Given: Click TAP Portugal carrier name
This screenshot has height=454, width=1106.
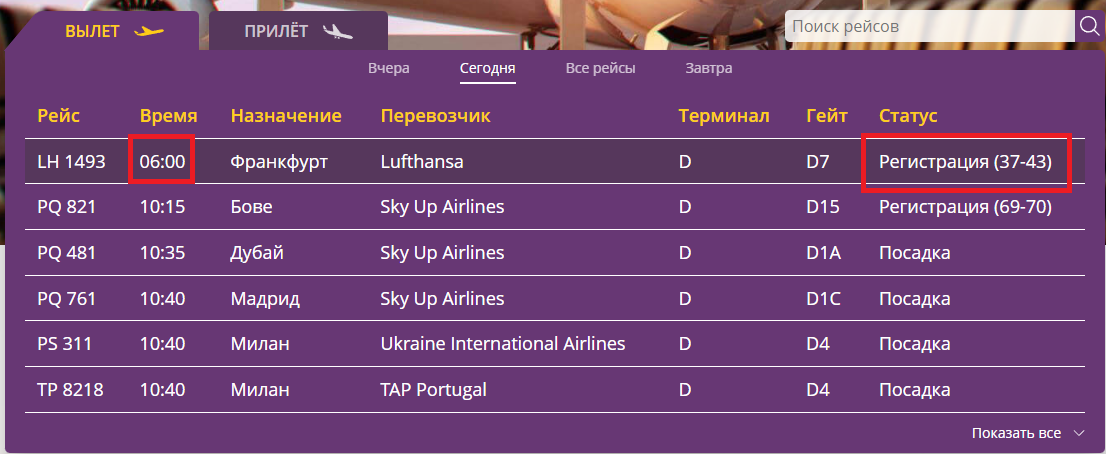Looking at the screenshot, I should 434,390.
